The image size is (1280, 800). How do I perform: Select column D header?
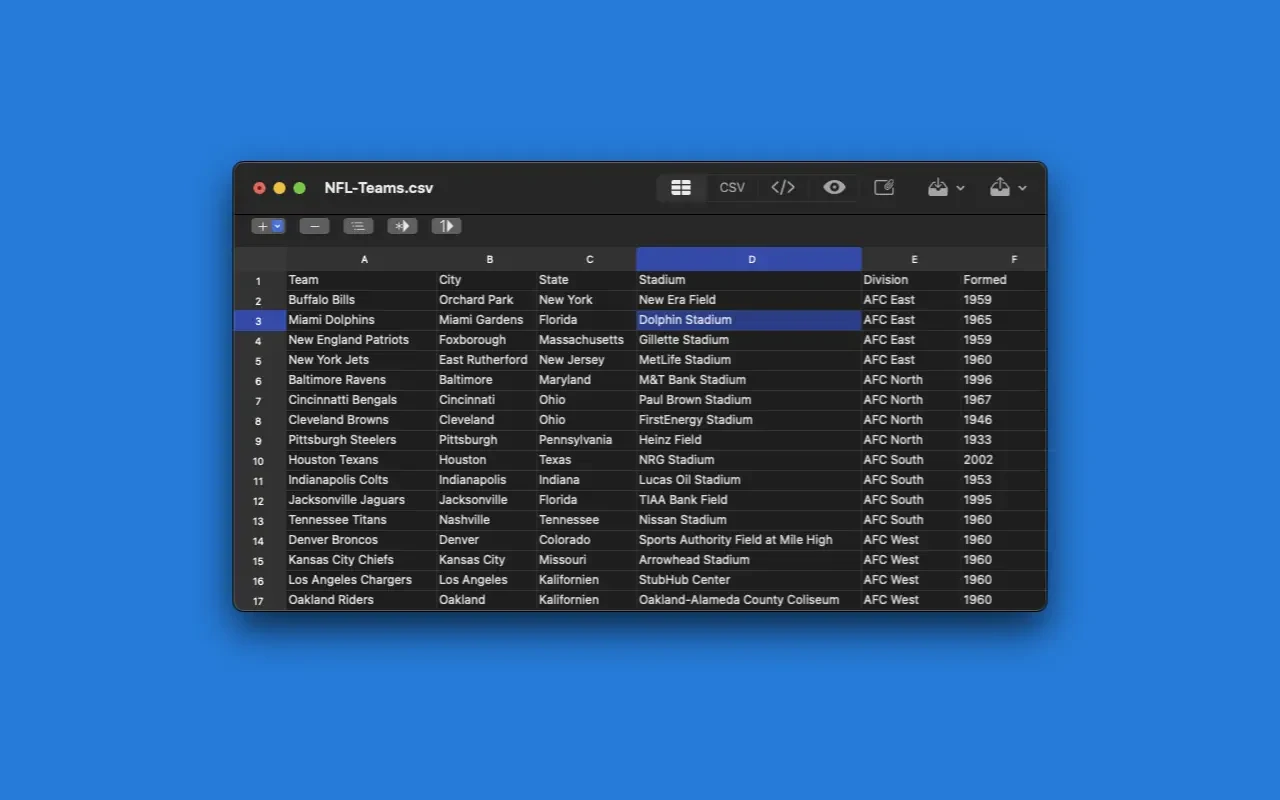click(750, 259)
